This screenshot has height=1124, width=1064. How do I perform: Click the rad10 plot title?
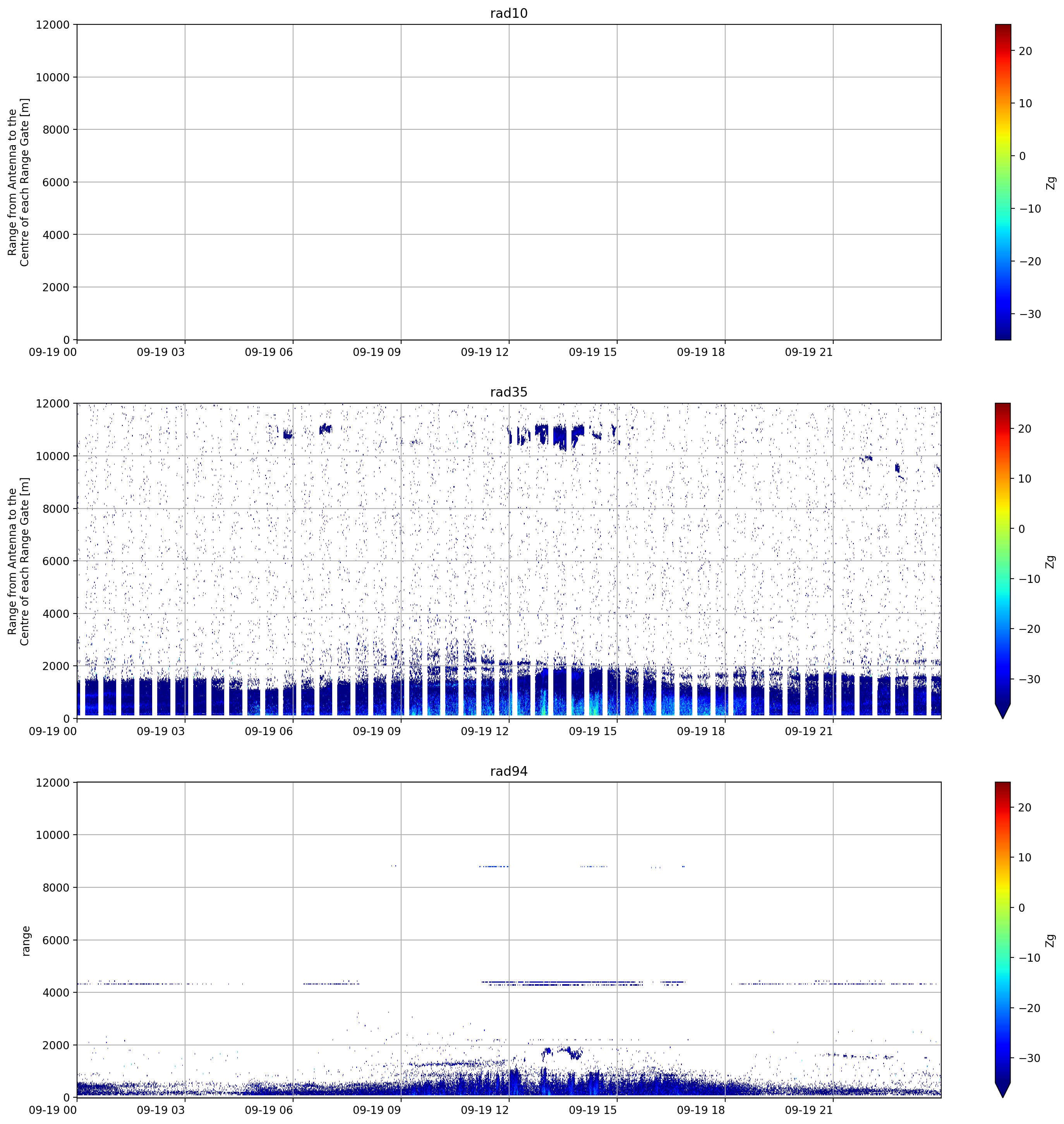(x=509, y=13)
